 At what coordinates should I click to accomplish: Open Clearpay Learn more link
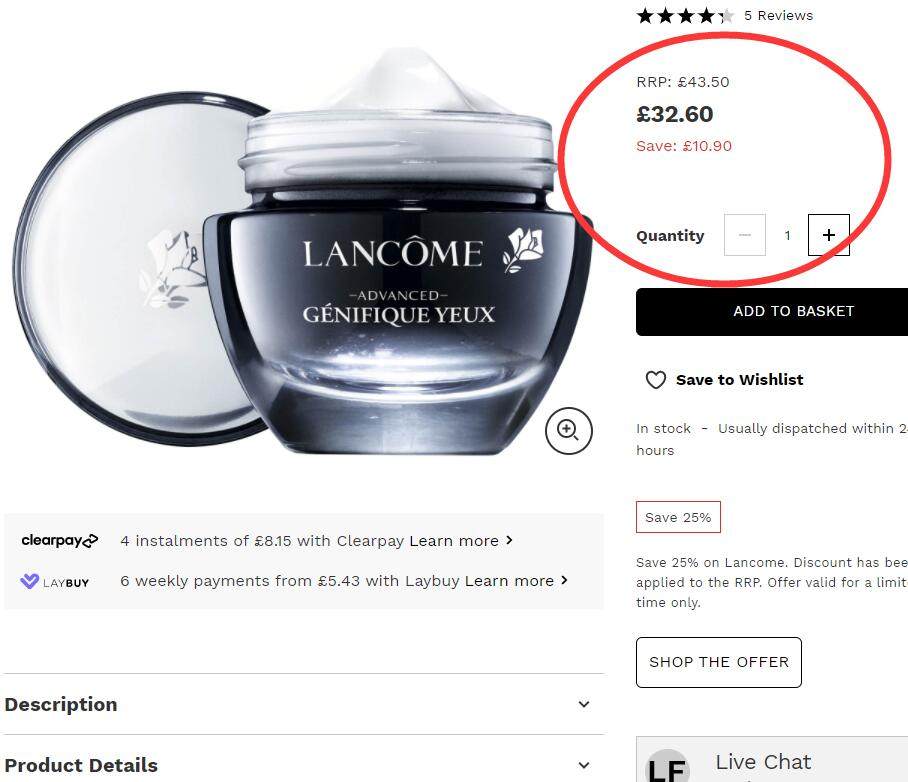460,541
